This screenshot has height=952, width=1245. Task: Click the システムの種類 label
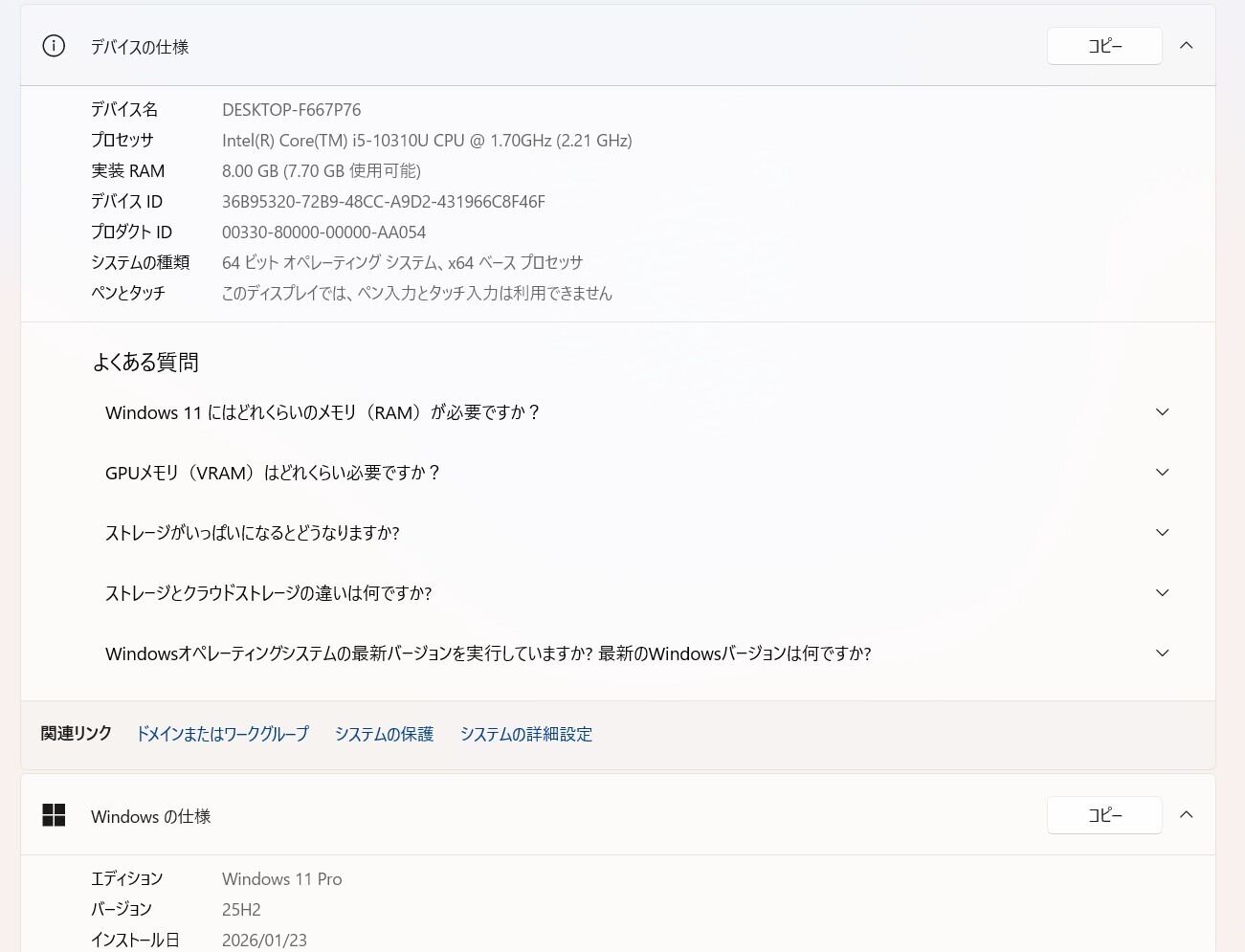pyautogui.click(x=141, y=263)
